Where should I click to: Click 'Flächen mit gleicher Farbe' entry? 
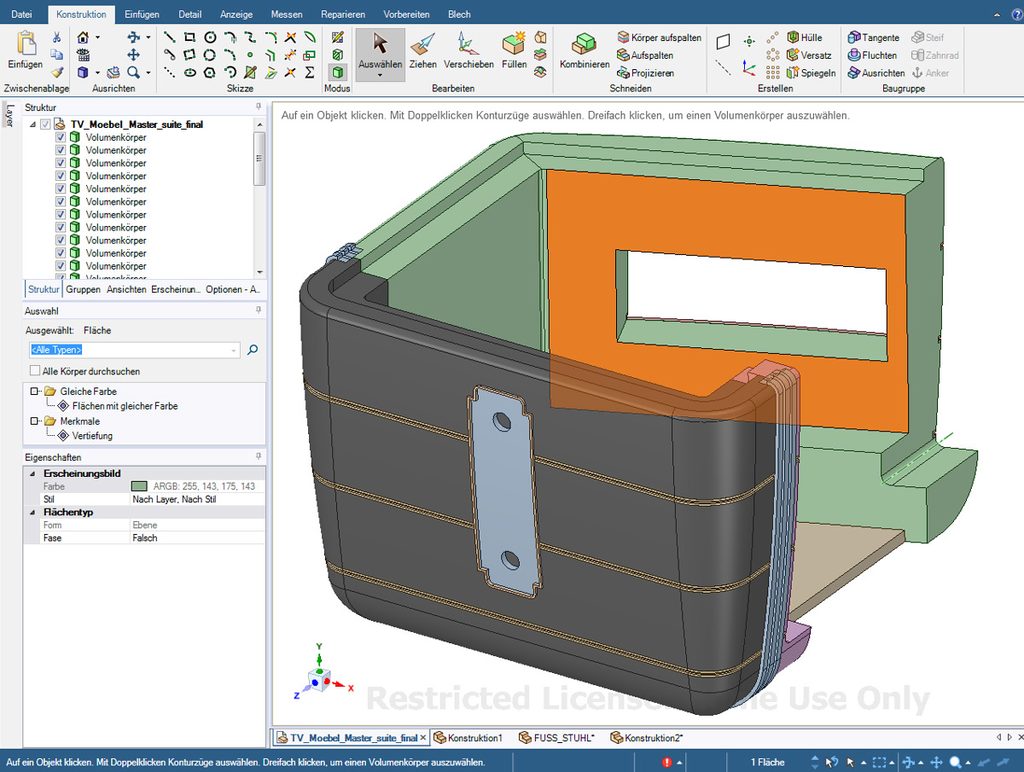coord(124,406)
